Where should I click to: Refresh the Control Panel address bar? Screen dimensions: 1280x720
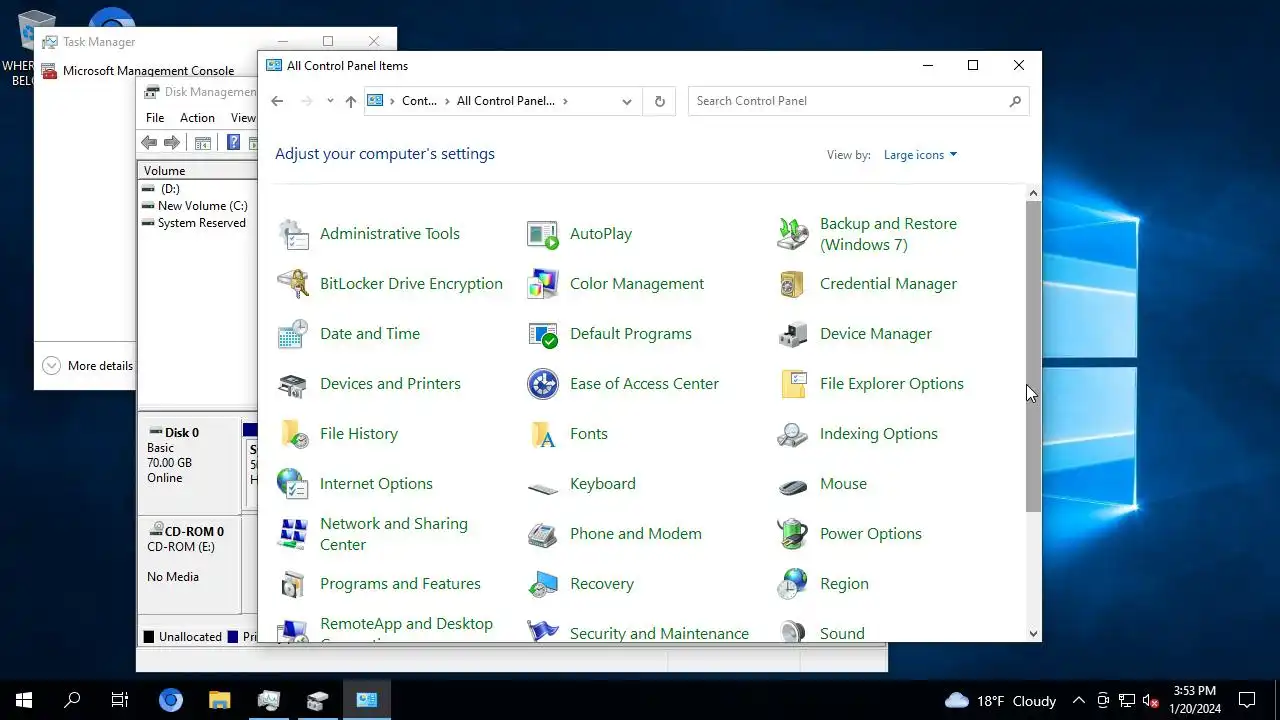(659, 101)
